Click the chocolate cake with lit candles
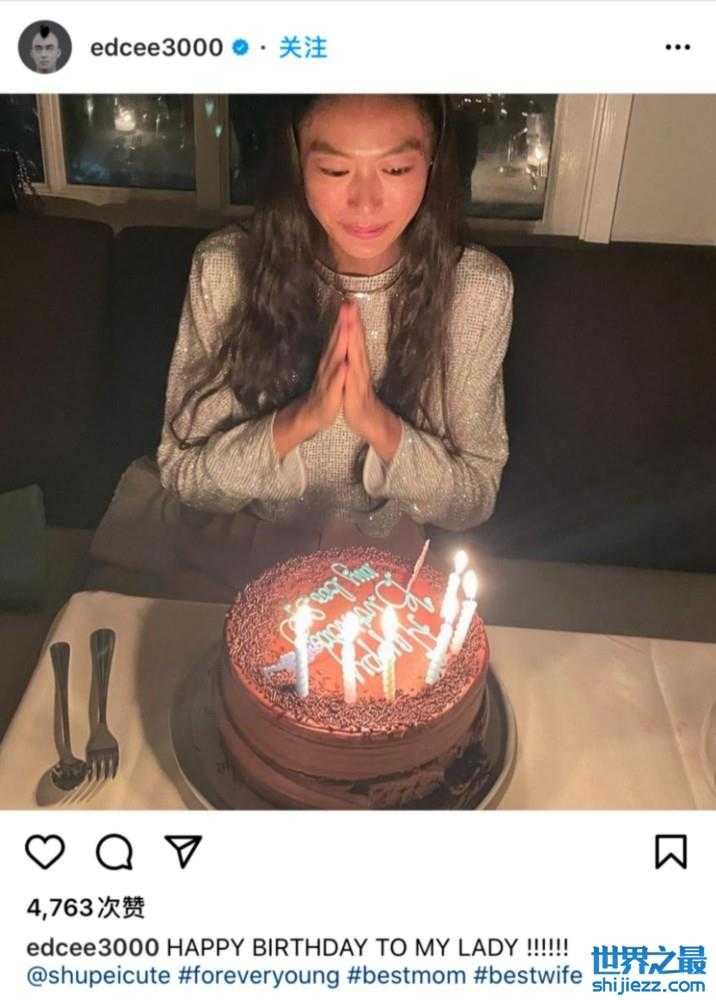This screenshot has width=716, height=1000. pos(355,670)
